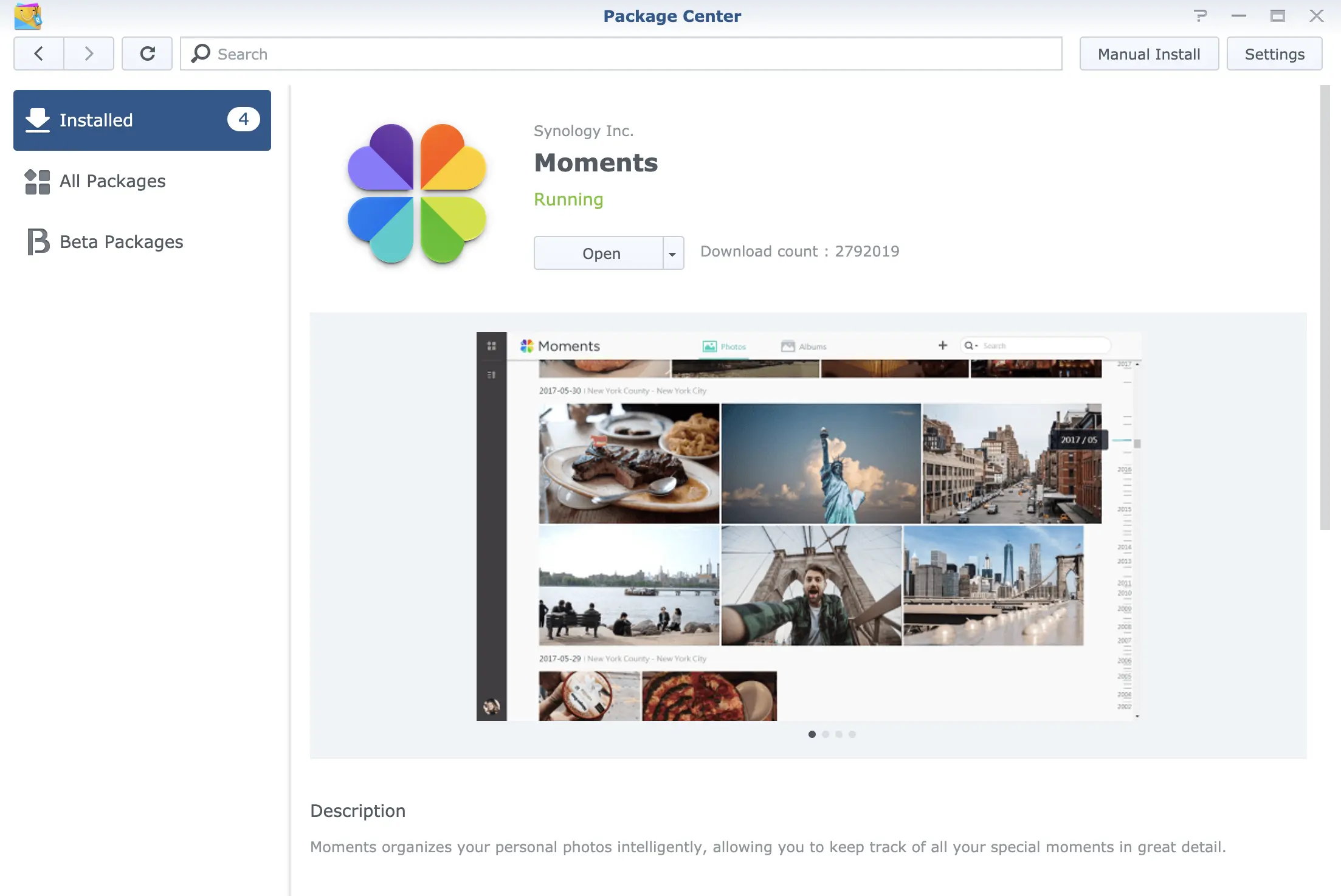Click the Package Center app icon in title bar
1341x896 pixels.
(x=28, y=16)
